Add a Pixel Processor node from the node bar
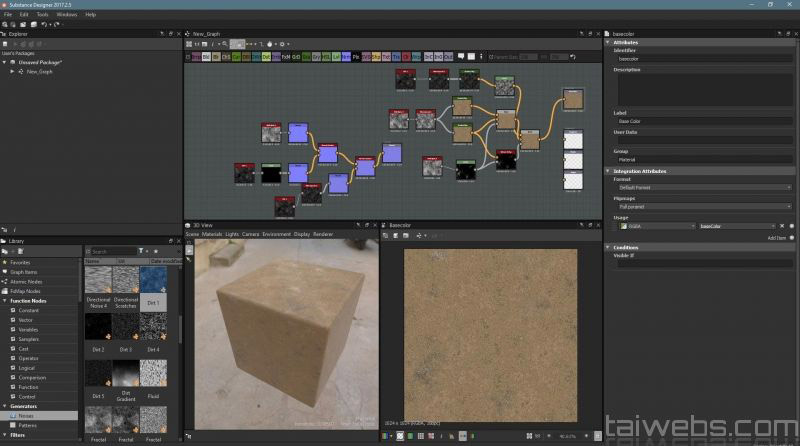 356,57
